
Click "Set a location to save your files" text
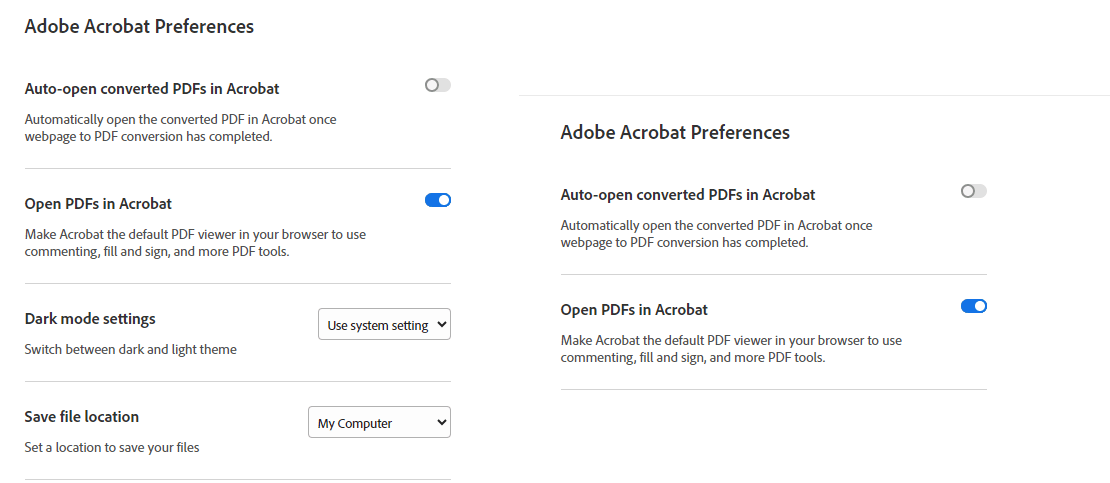[x=112, y=448]
